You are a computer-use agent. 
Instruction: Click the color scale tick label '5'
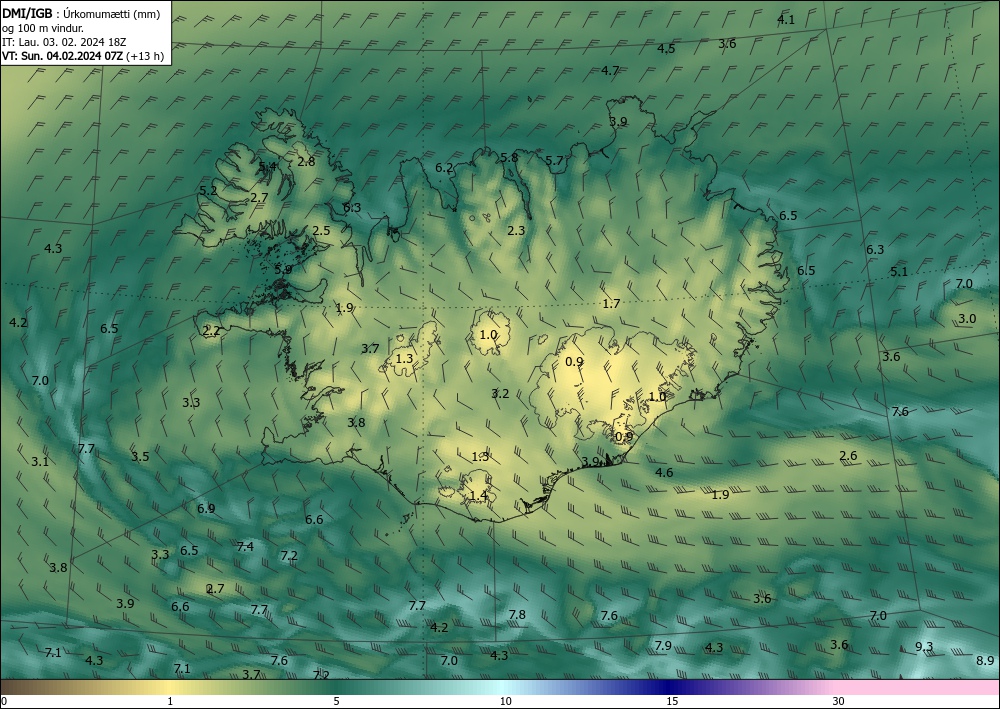(x=336, y=701)
